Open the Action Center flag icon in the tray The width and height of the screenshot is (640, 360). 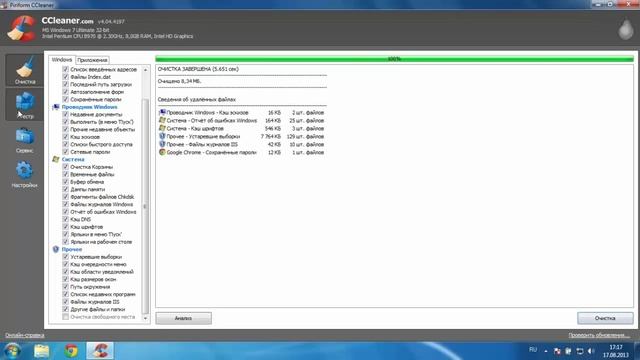557,351
